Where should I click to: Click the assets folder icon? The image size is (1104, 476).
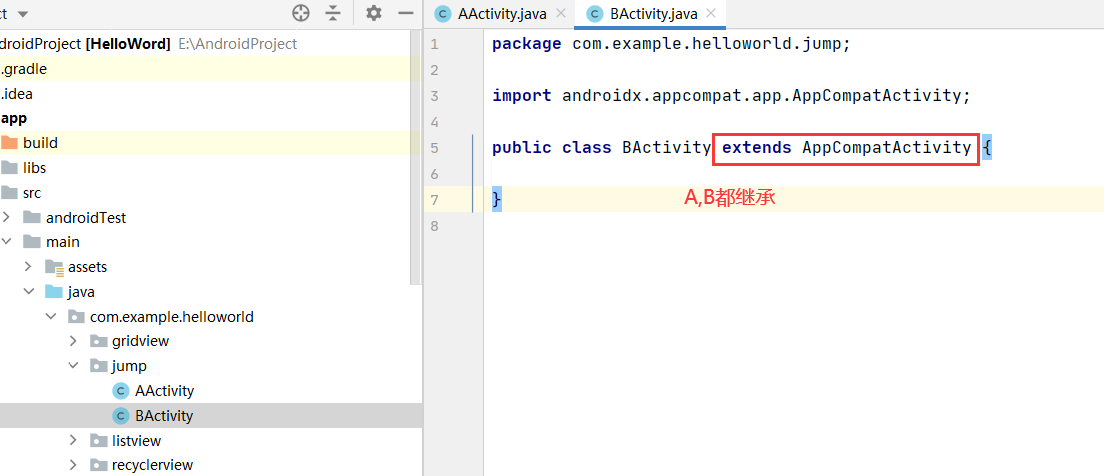coord(54,267)
